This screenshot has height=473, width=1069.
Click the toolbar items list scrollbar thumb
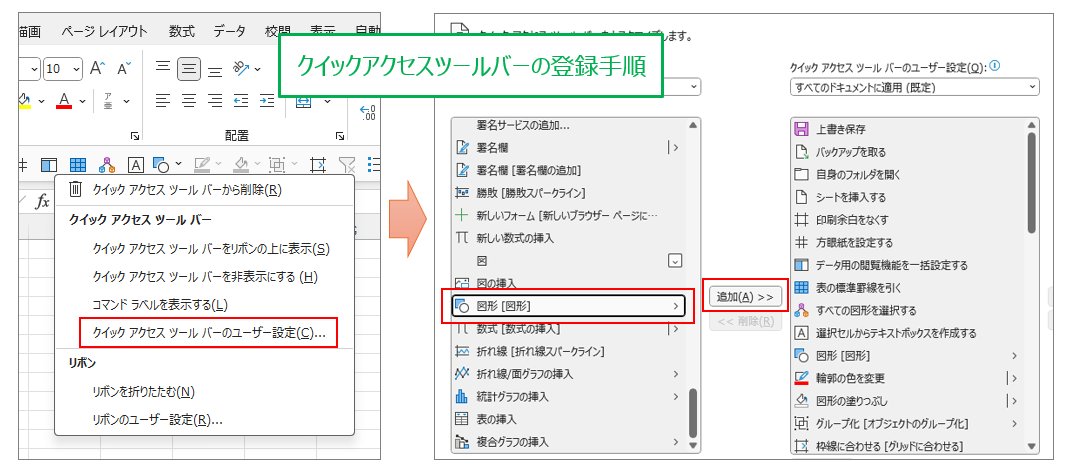[1032, 184]
